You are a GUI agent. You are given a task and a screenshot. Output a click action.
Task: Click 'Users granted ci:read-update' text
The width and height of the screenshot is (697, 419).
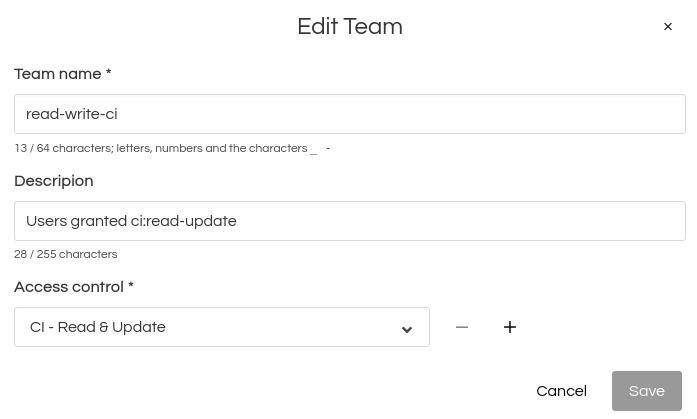(131, 221)
